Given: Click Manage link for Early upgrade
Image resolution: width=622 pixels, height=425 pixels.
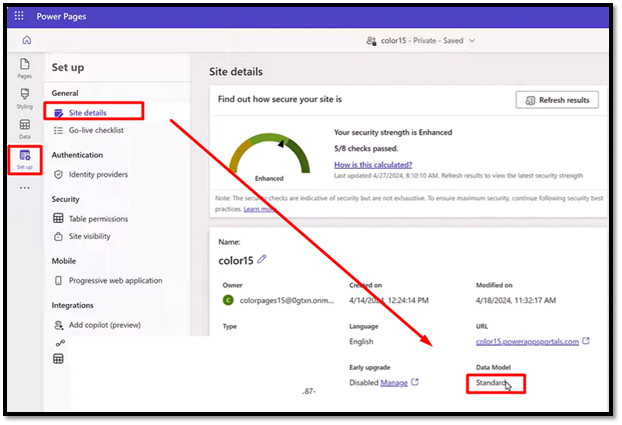Looking at the screenshot, I should [x=394, y=382].
